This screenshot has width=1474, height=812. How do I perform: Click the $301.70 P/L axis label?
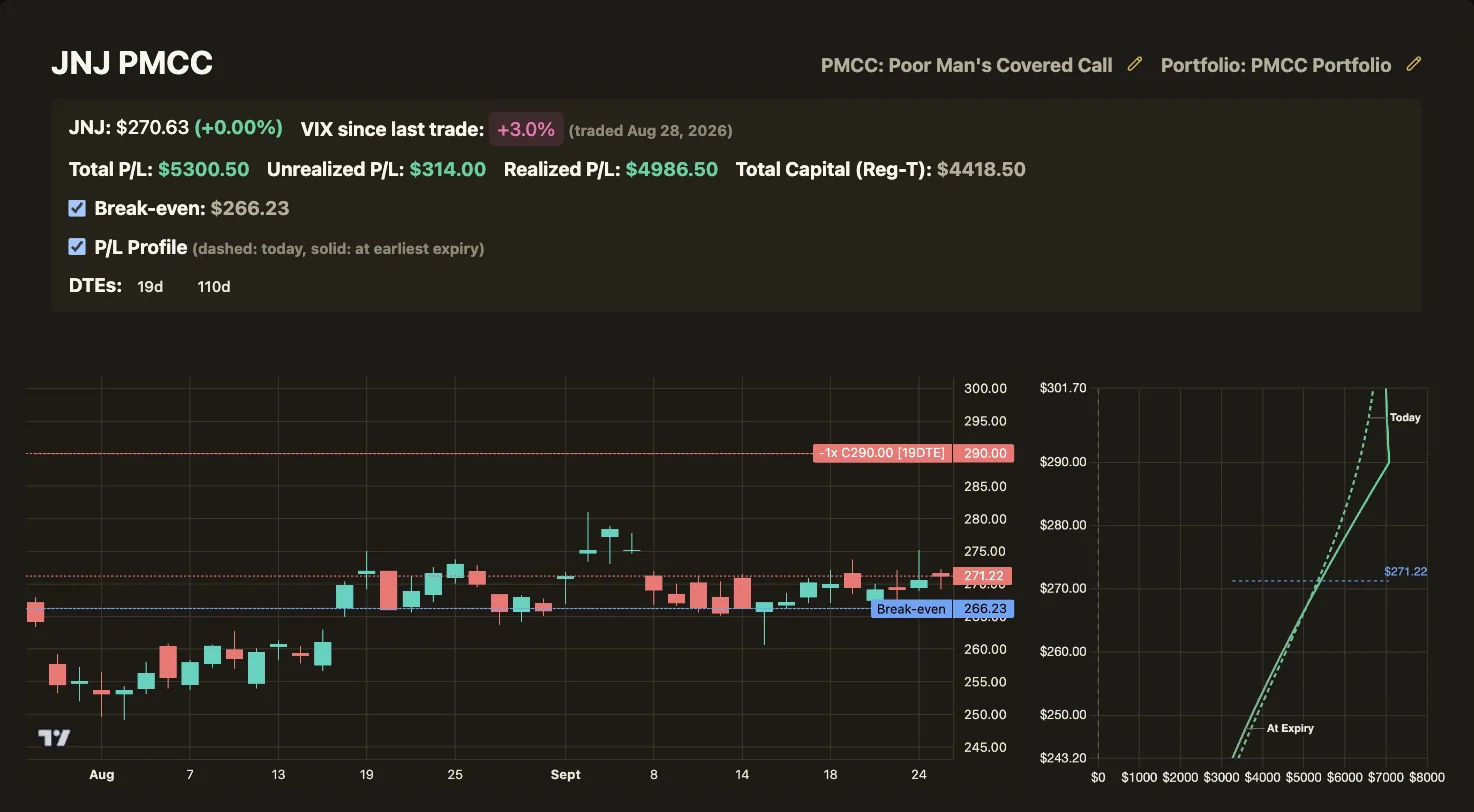(1063, 388)
